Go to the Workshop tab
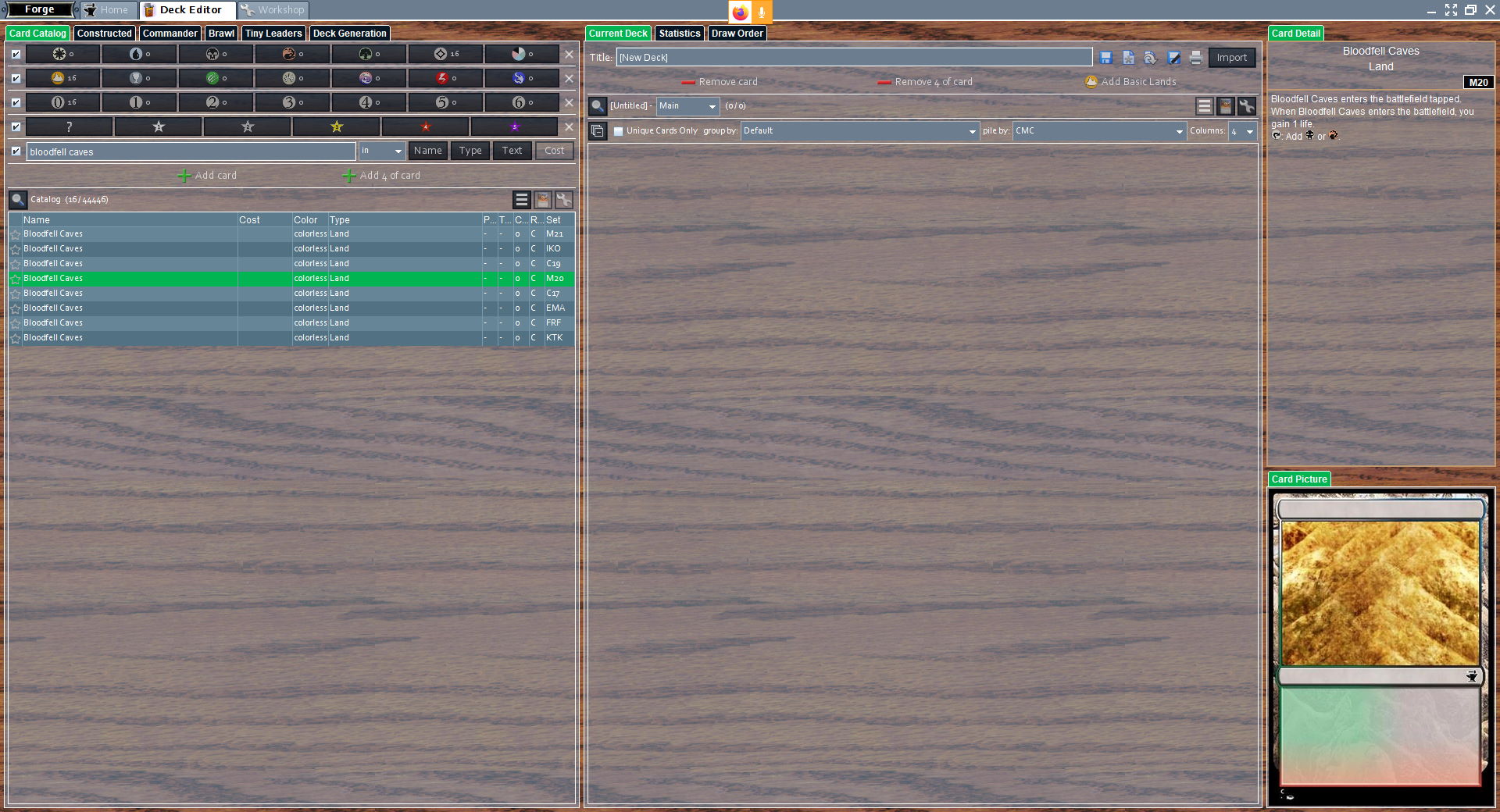1500x812 pixels. click(273, 10)
